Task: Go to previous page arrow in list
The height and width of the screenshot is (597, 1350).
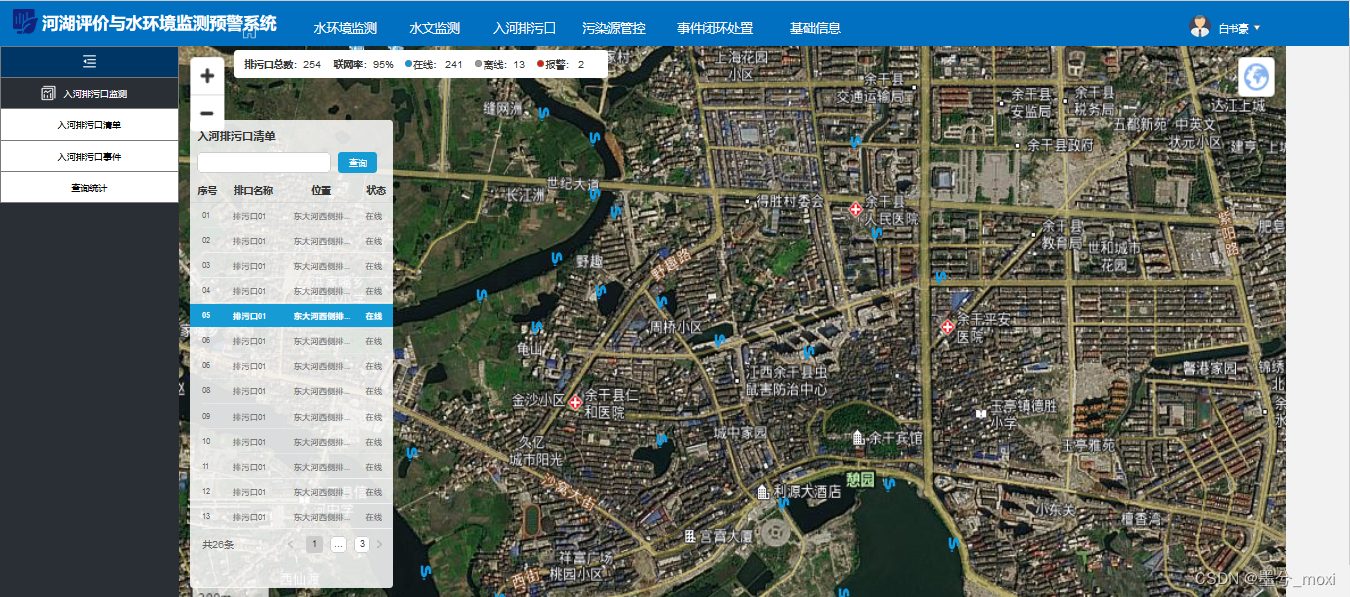Action: pyautogui.click(x=291, y=545)
